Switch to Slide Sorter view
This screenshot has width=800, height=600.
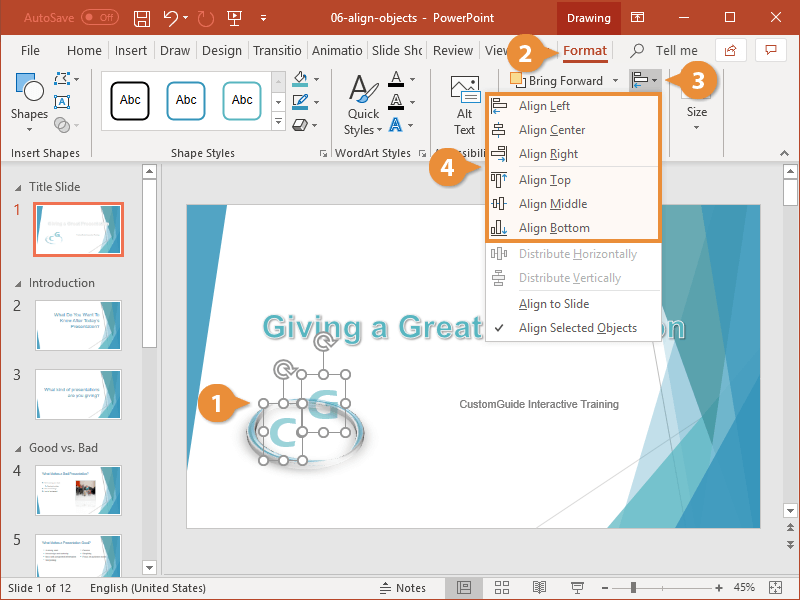click(502, 588)
